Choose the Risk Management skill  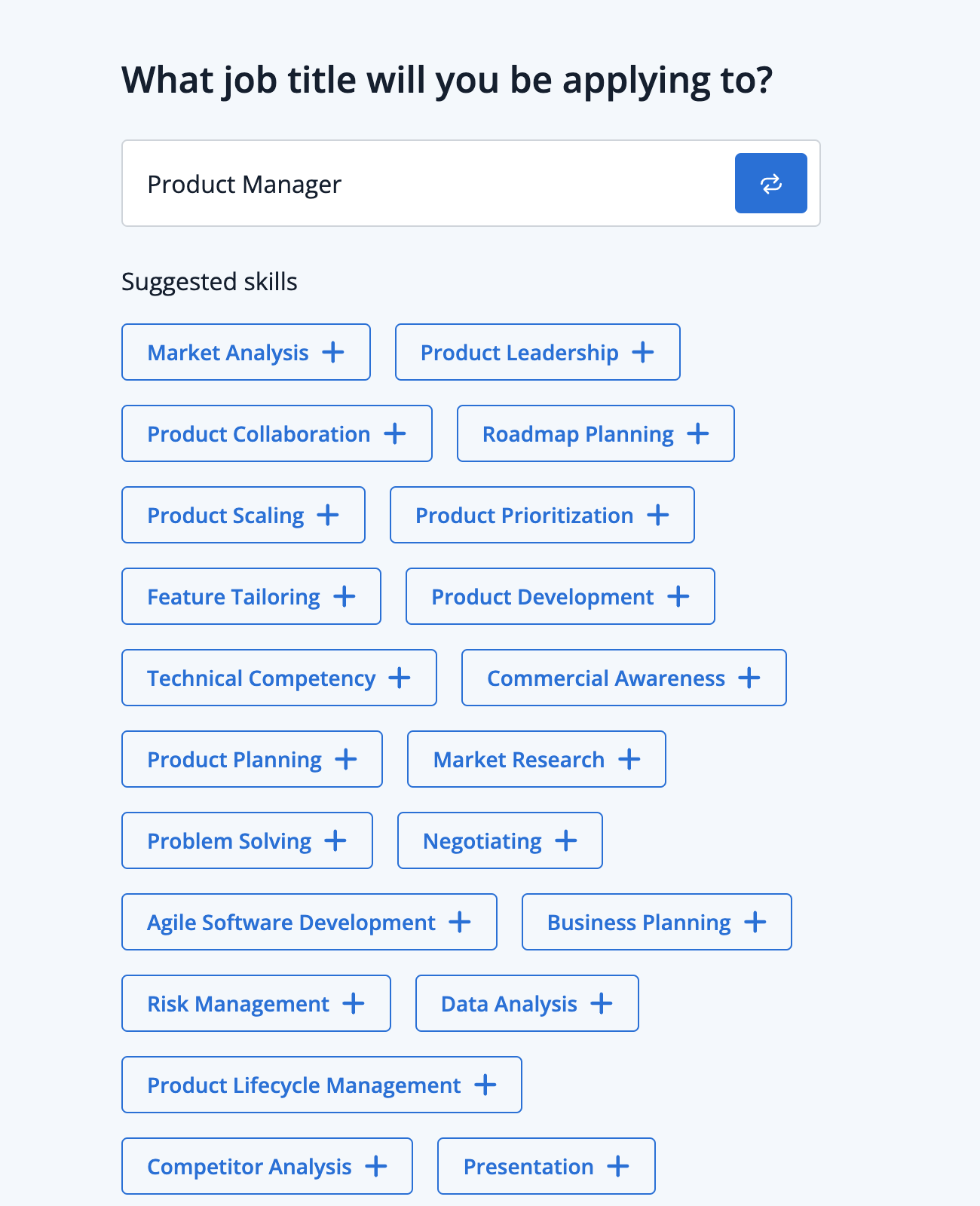256,1003
